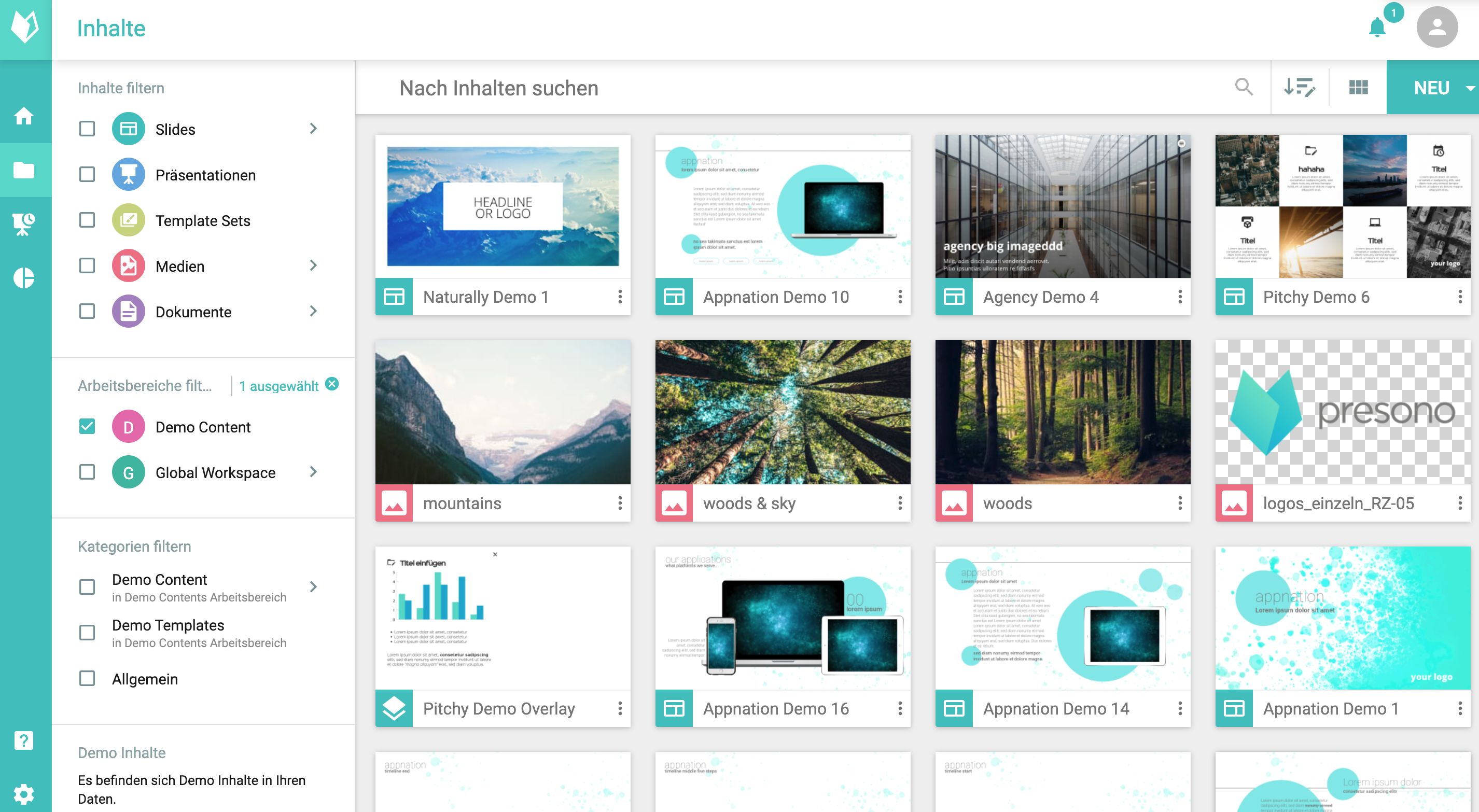
Task: Click the Präsentationen filter icon
Action: 128,175
